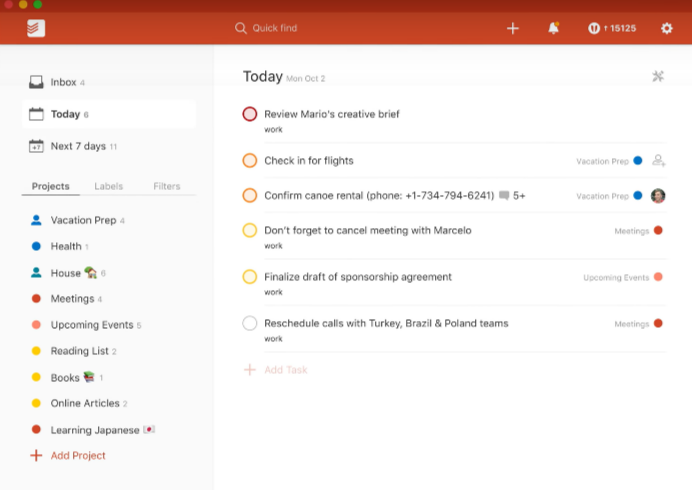
Task: Click assign person icon on flights task
Action: 658,160
